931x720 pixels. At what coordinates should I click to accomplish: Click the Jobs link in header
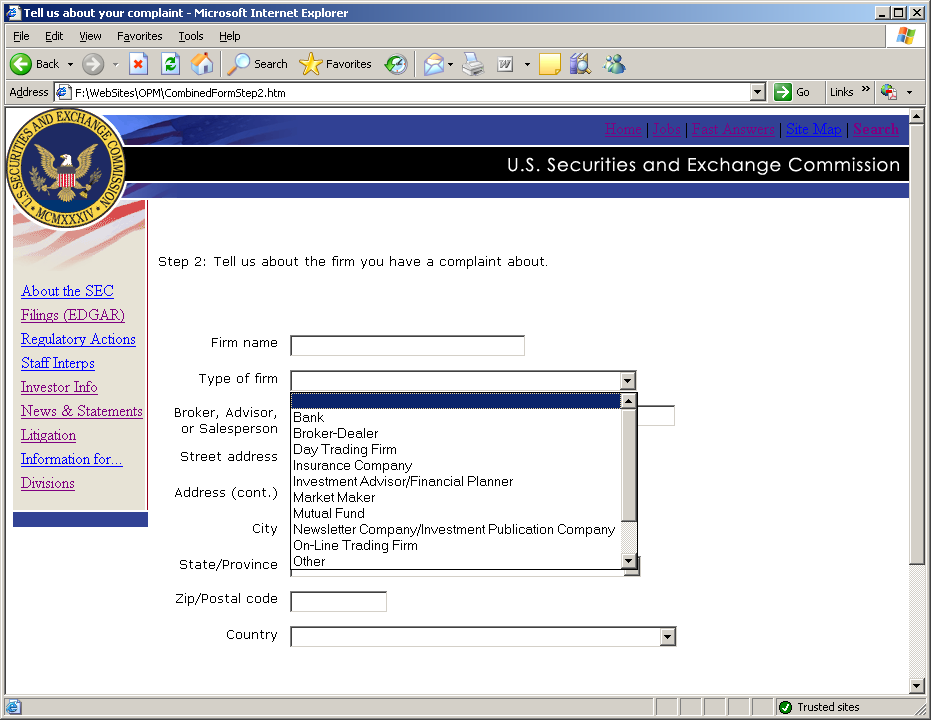pos(666,129)
